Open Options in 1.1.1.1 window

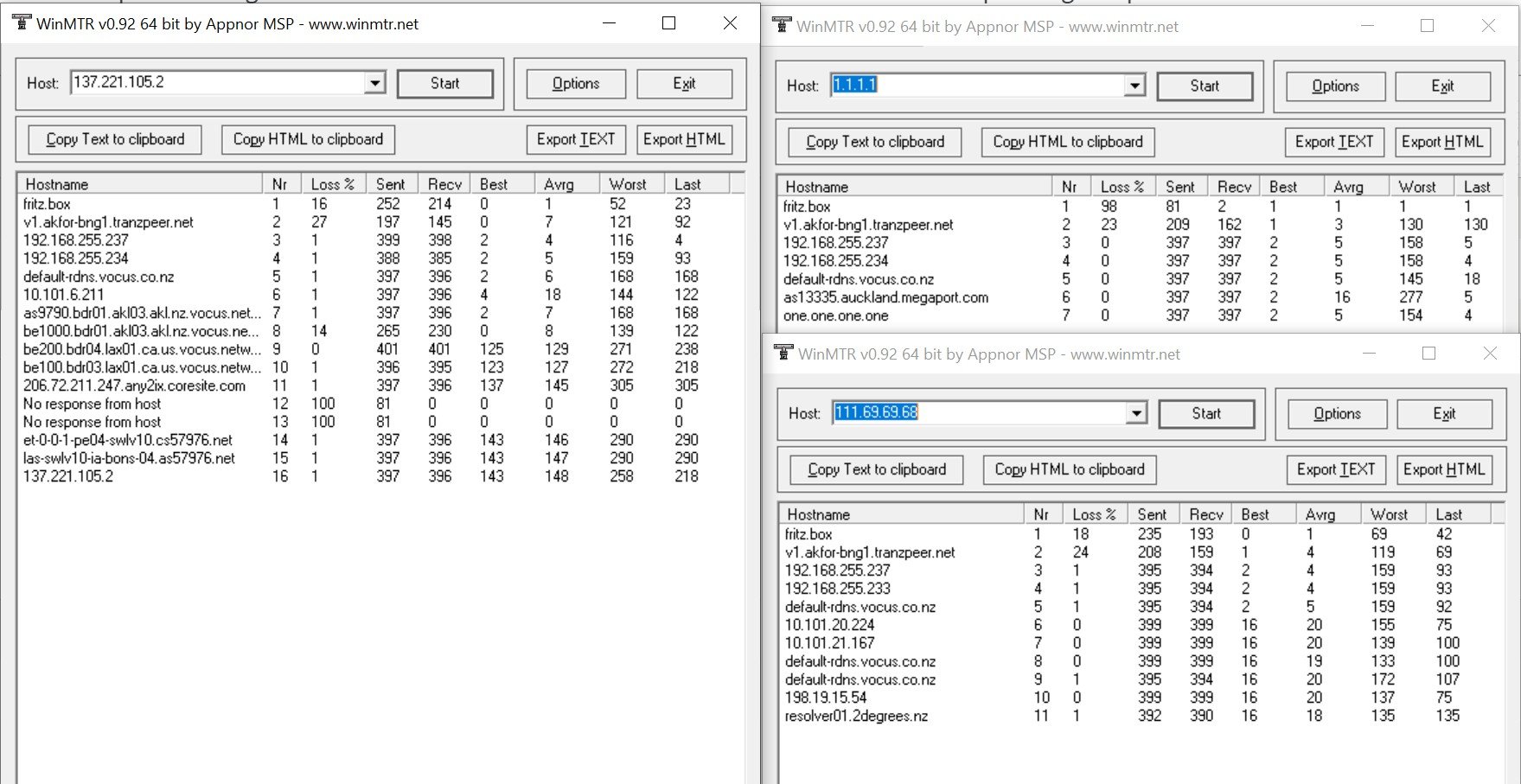[1336, 86]
